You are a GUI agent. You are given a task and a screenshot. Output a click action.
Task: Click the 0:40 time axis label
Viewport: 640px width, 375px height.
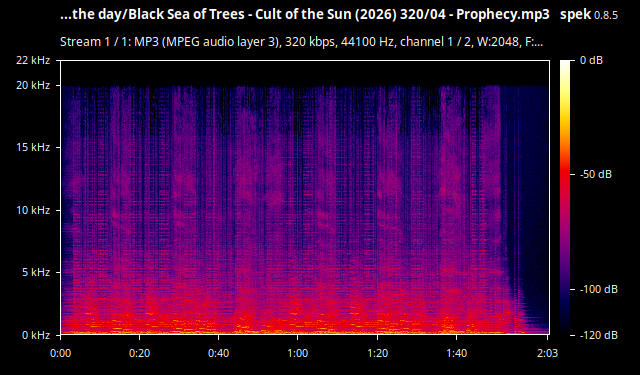click(x=219, y=353)
